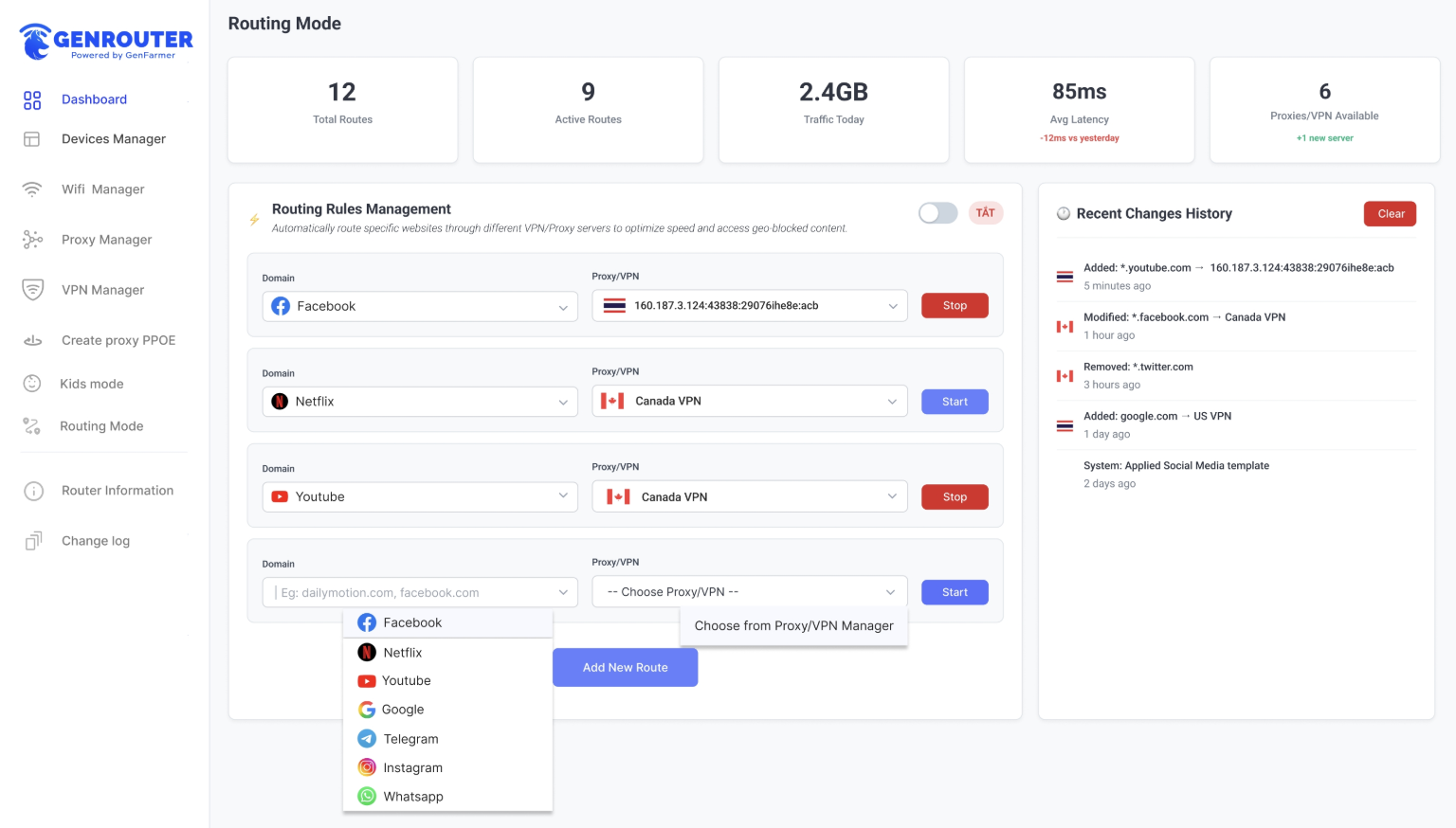Click the Proxy Manager nodes icon
This screenshot has height=828, width=1456.
32,240
